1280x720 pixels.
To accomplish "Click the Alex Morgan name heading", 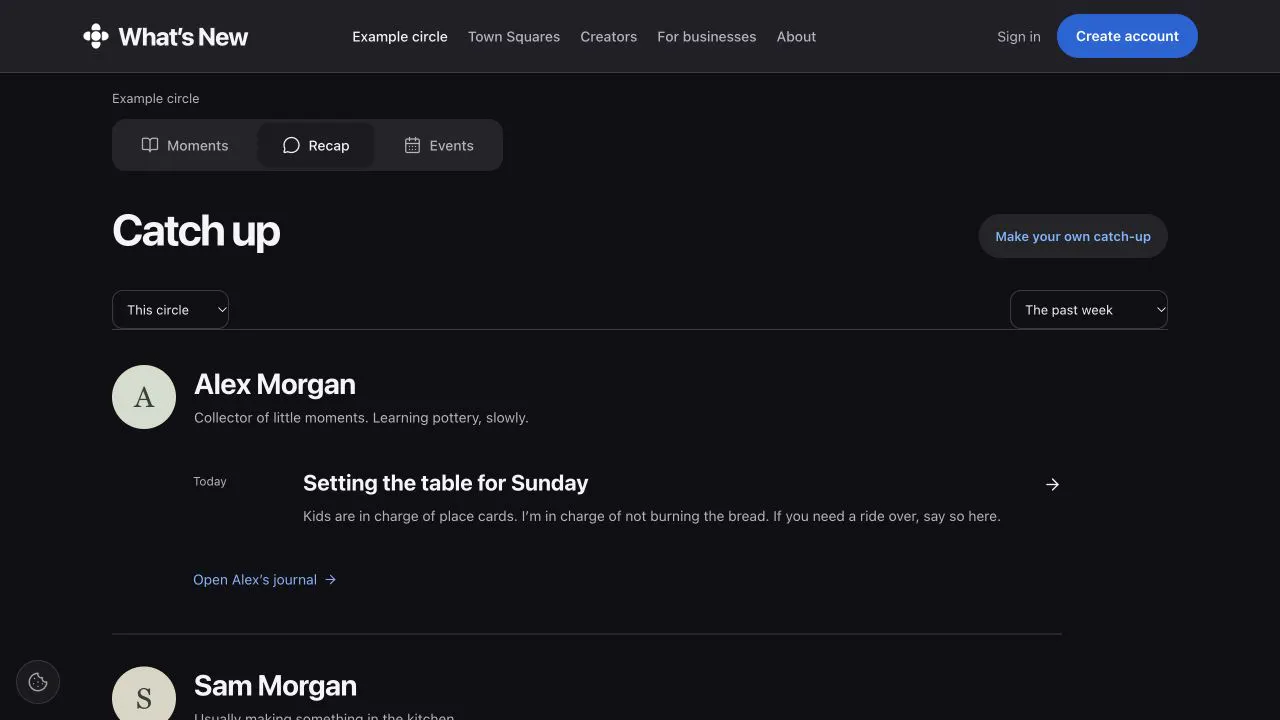I will pos(274,384).
